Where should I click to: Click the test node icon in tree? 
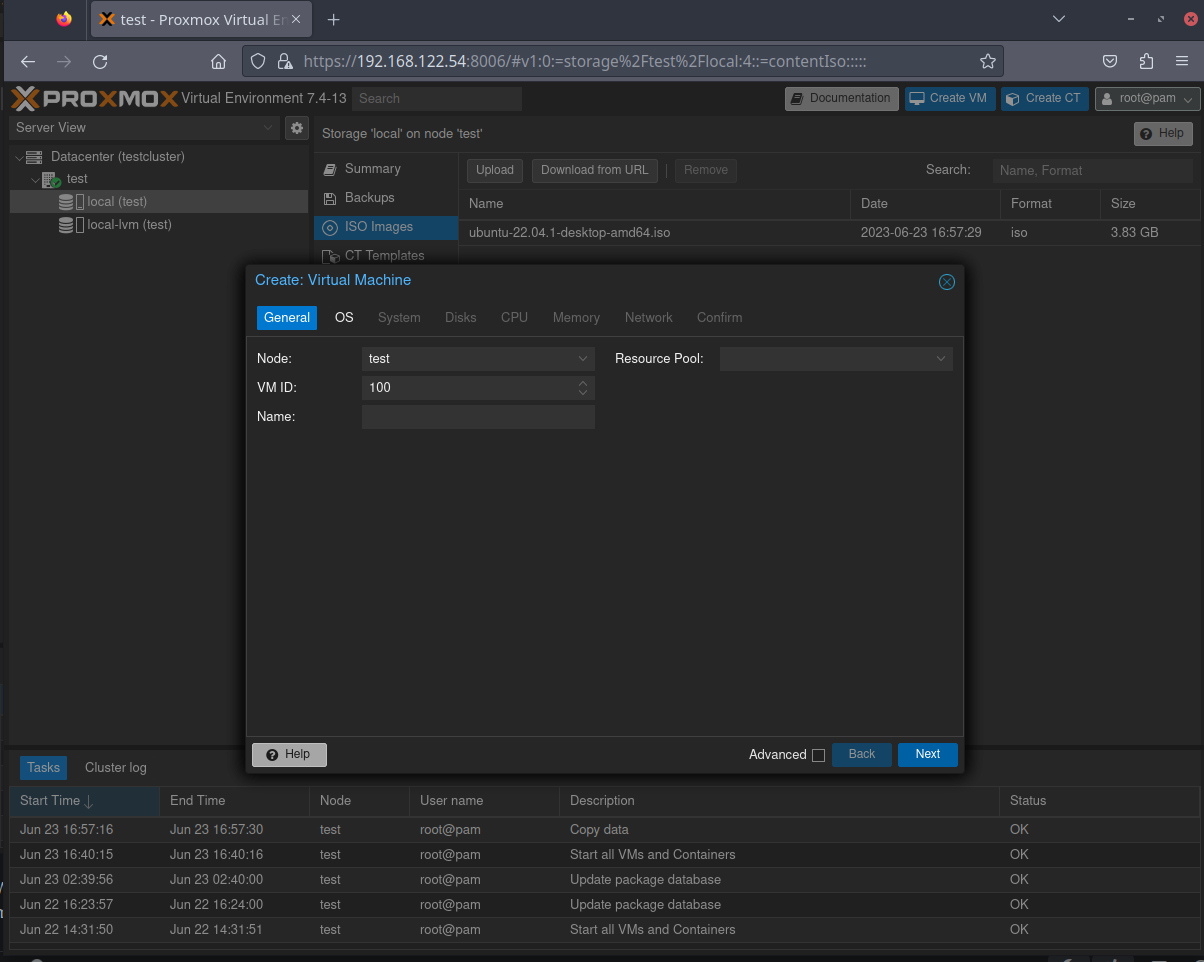pos(51,179)
